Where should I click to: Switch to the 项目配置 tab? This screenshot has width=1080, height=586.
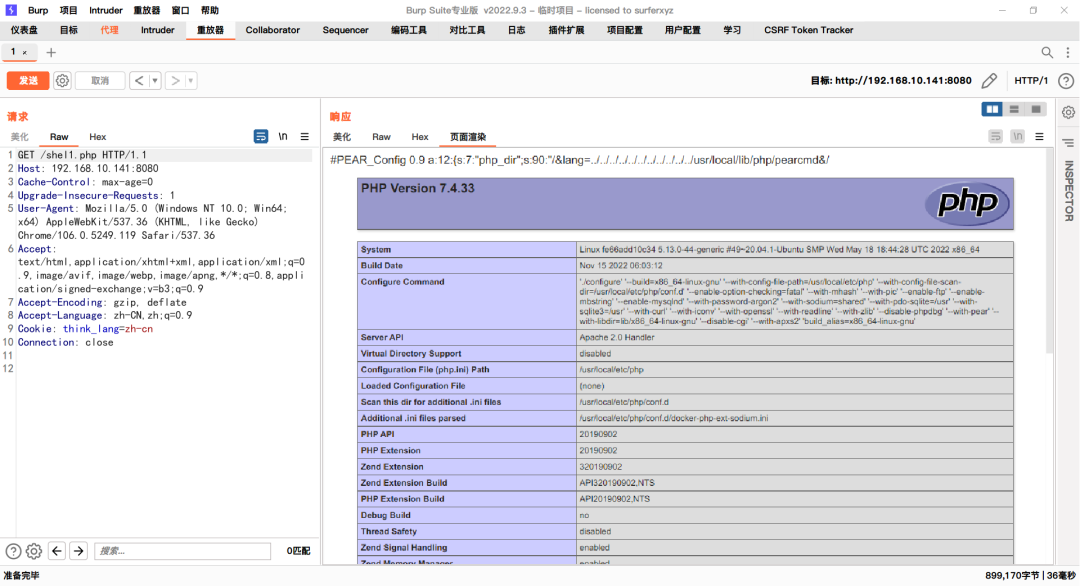pos(625,30)
